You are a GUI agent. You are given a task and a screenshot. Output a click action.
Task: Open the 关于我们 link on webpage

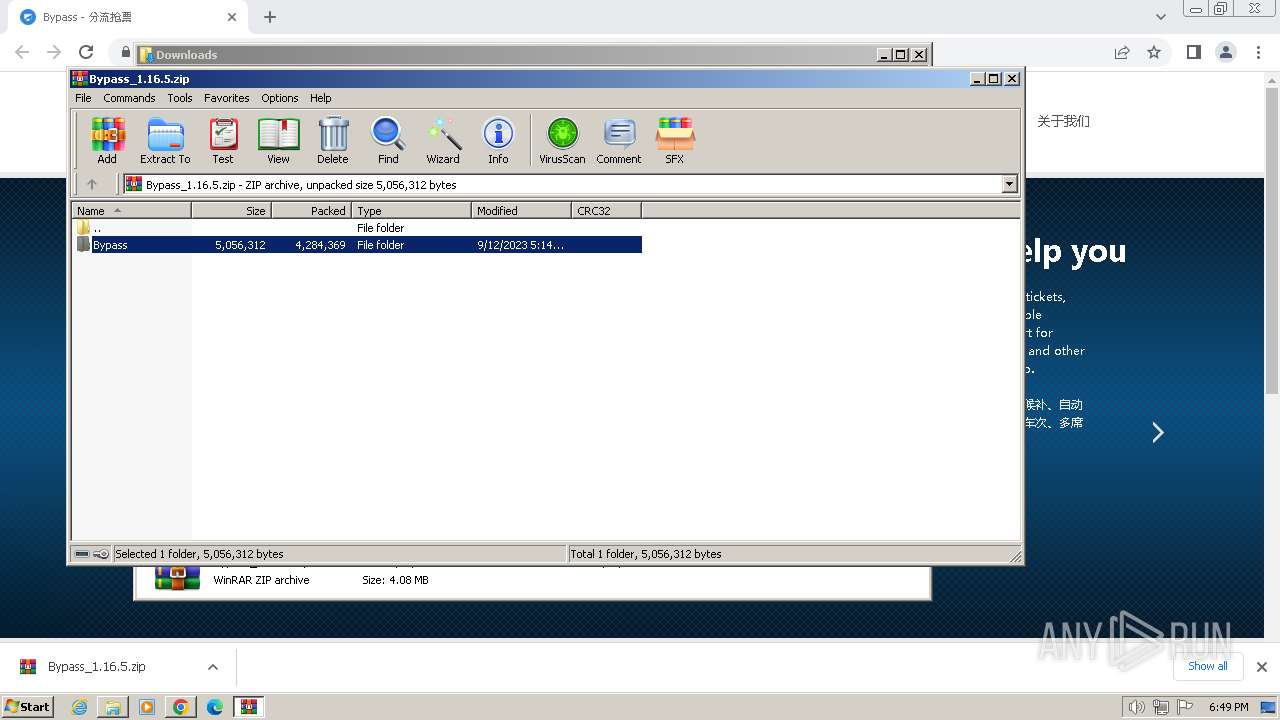pyautogui.click(x=1063, y=121)
